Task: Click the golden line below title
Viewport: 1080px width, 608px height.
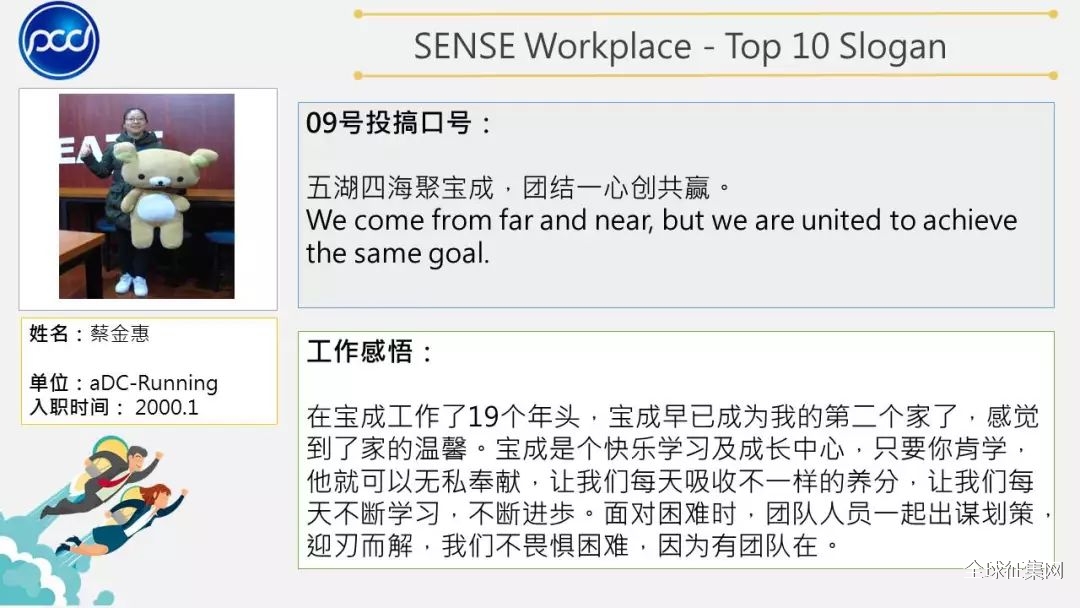Action: click(705, 75)
